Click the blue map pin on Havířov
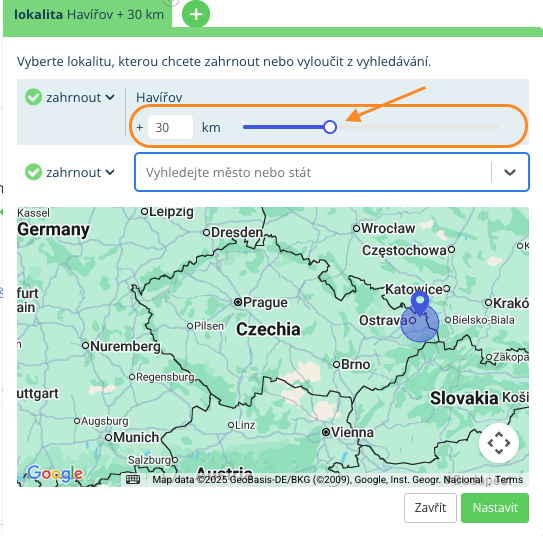 tap(420, 303)
